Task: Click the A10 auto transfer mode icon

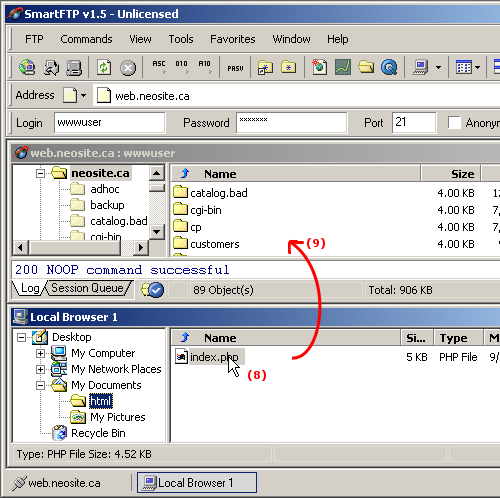Action: point(205,67)
